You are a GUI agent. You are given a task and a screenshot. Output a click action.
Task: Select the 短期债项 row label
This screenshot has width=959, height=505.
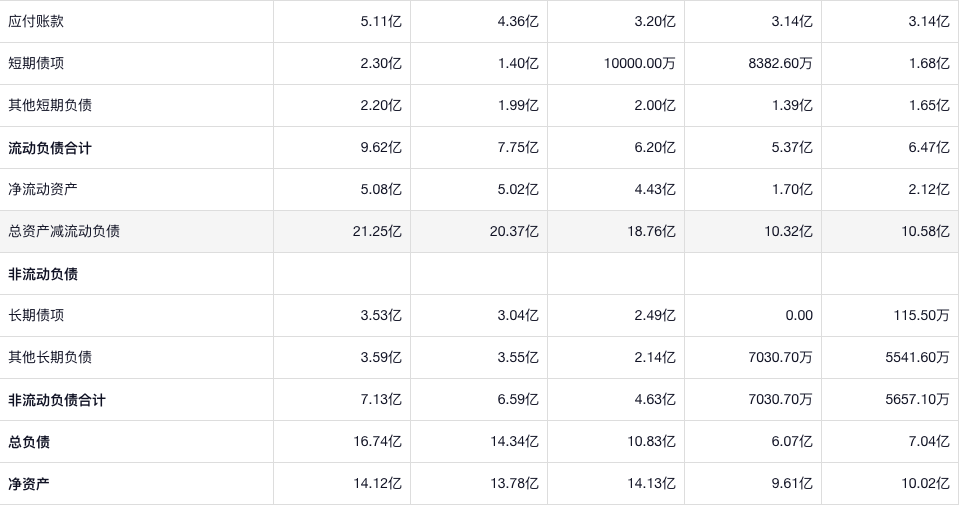pyautogui.click(x=36, y=63)
